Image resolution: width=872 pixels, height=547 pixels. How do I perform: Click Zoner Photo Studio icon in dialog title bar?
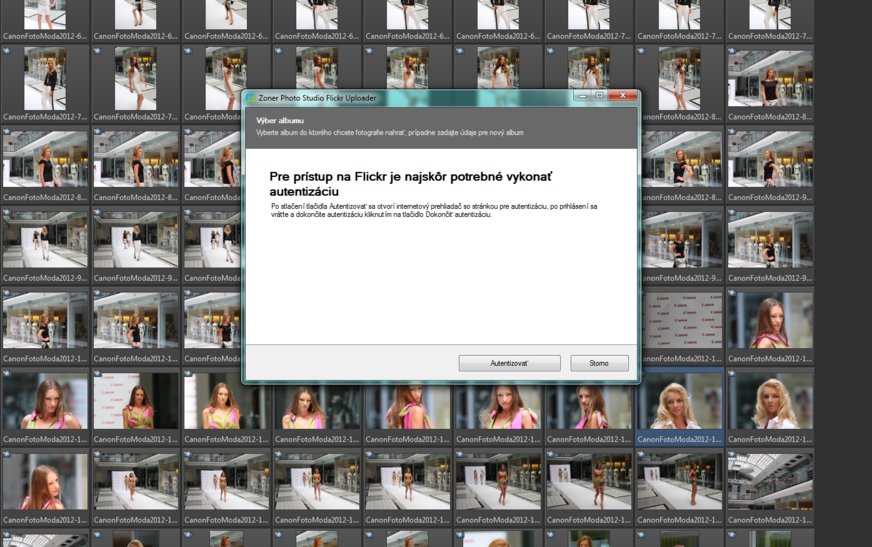(251, 98)
